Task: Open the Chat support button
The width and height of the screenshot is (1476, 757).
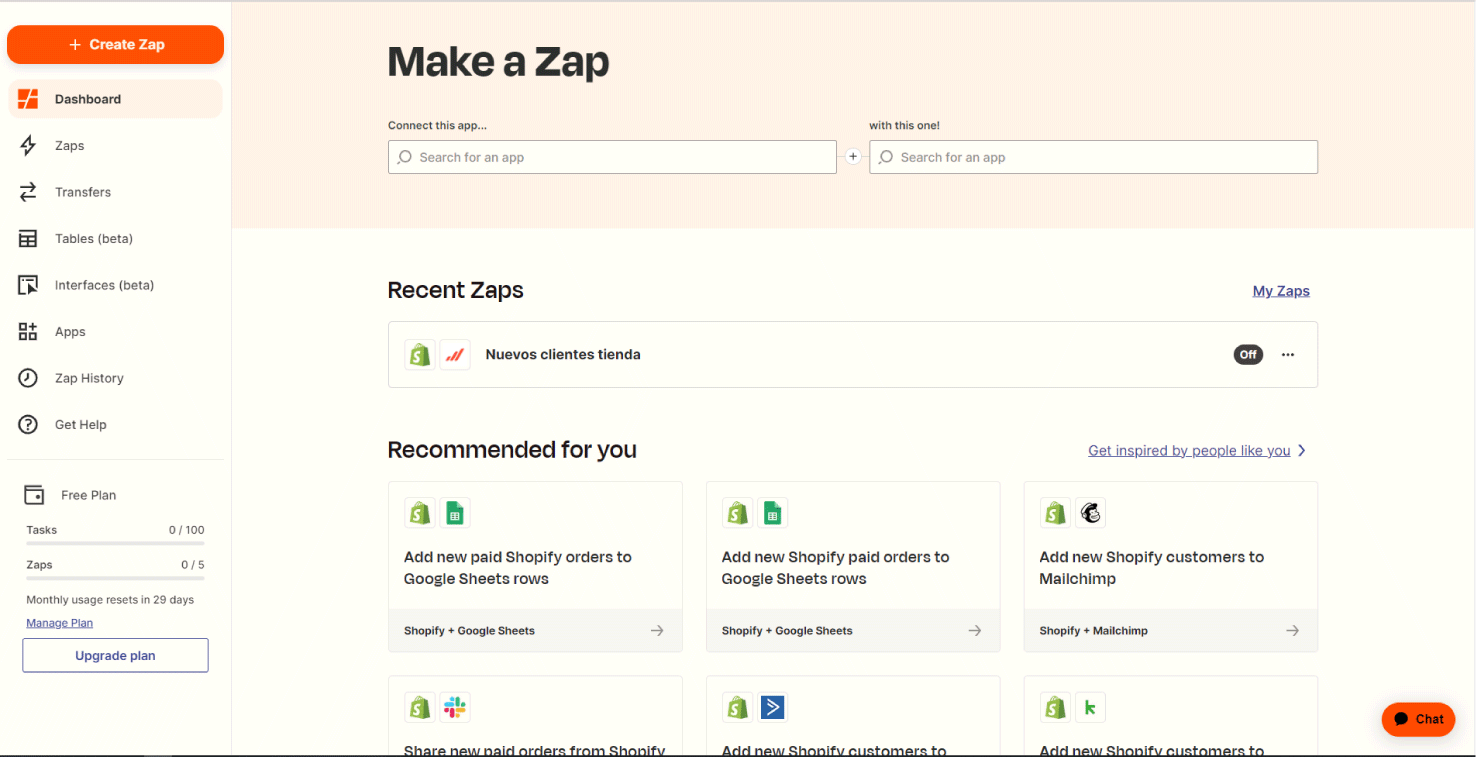Action: point(1418,719)
